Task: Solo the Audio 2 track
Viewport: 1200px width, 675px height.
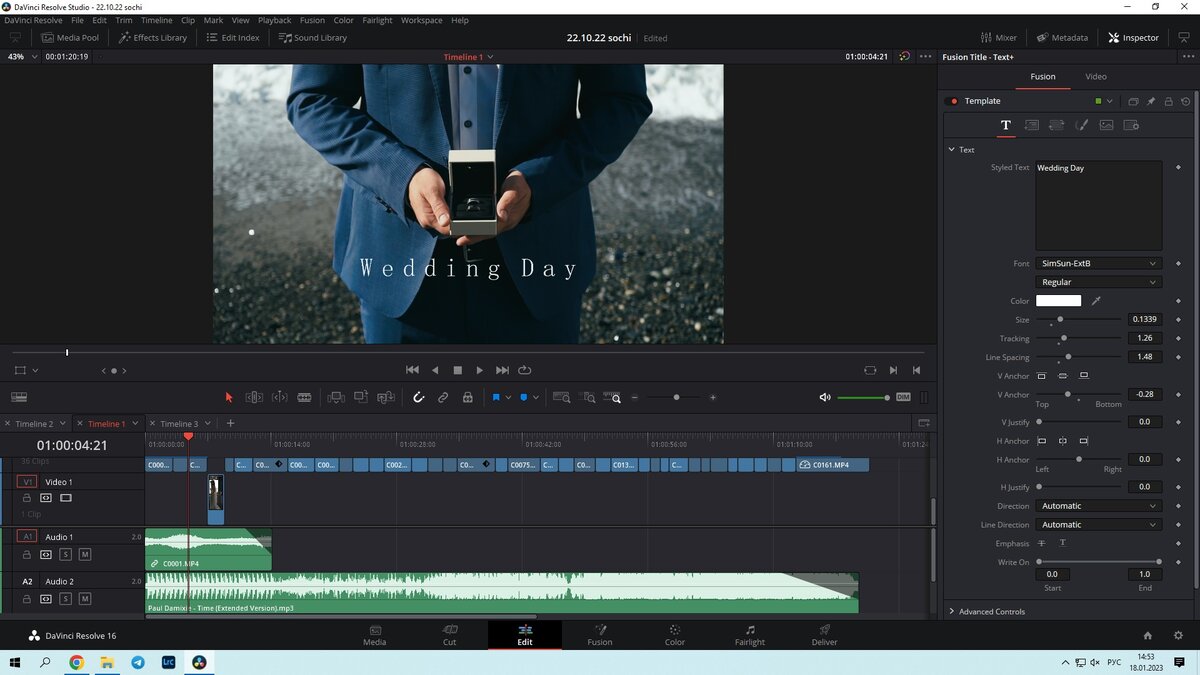Action: tap(66, 599)
